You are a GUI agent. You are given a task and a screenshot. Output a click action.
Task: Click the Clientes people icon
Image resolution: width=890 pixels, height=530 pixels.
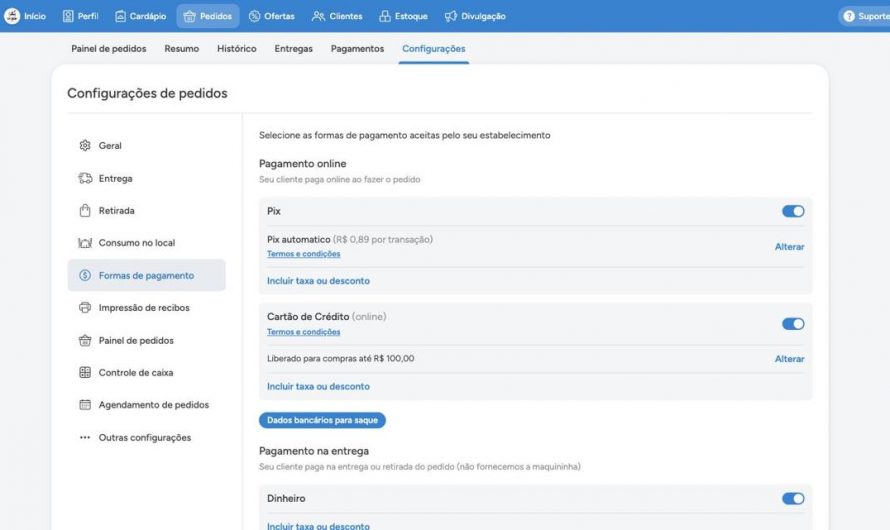[x=318, y=16]
